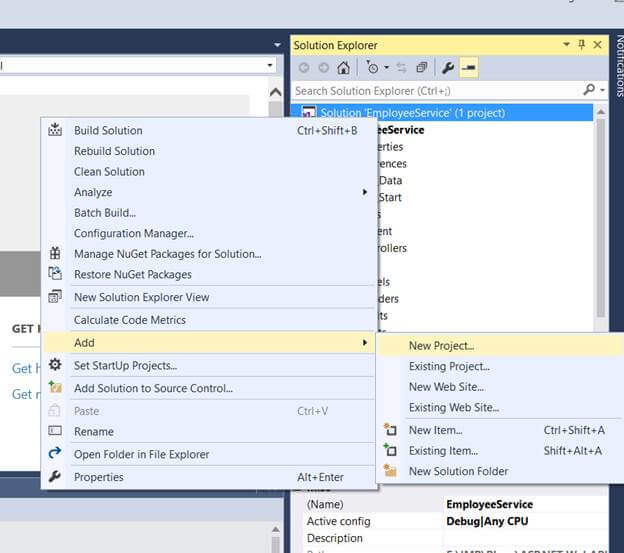
Task: Click the (Name) property value EmployeeService
Action: 489,504
